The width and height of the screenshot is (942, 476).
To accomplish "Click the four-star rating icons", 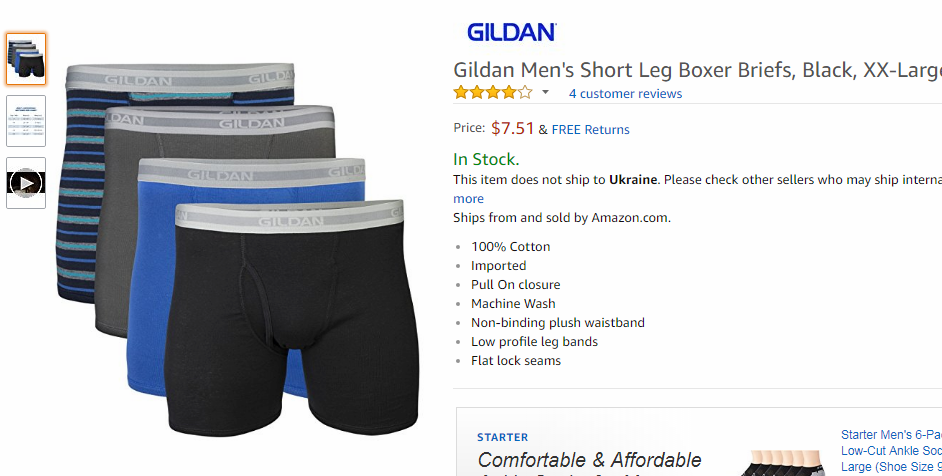I will [493, 93].
